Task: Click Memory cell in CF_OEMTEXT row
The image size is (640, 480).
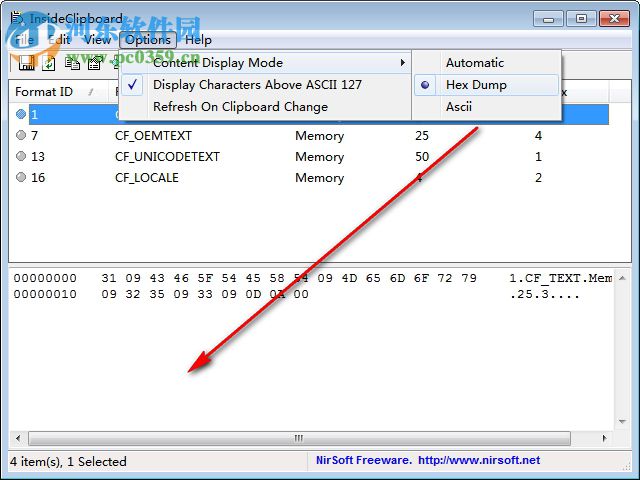Action: click(x=320, y=136)
